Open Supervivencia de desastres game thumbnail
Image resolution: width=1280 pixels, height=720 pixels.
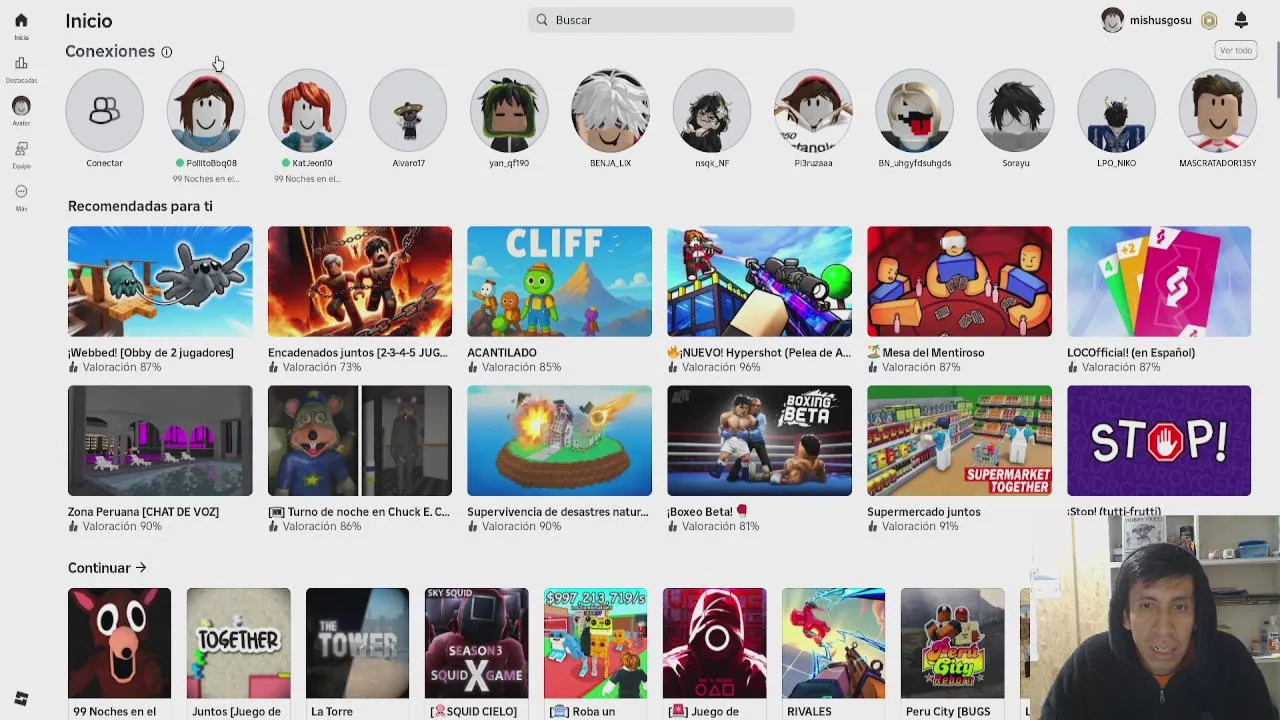click(x=559, y=441)
